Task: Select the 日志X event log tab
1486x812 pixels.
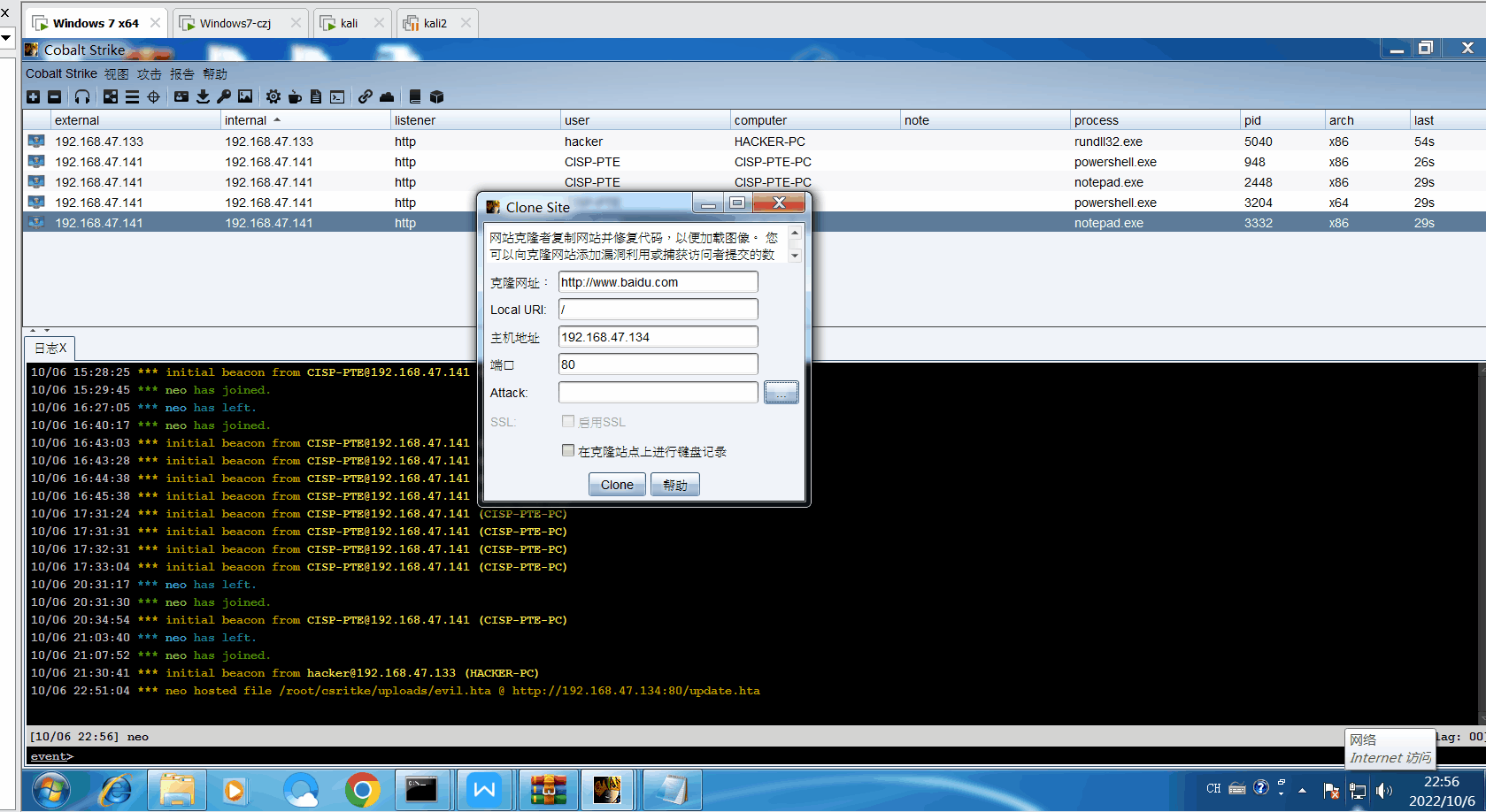Action: coord(50,348)
